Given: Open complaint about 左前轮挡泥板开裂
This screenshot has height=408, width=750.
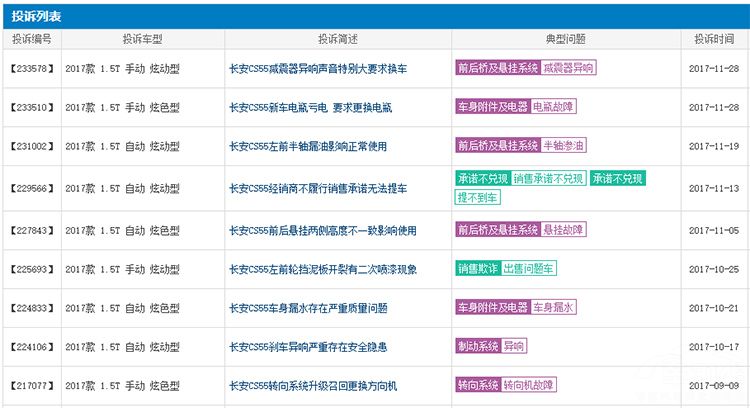Looking at the screenshot, I should (x=323, y=269).
